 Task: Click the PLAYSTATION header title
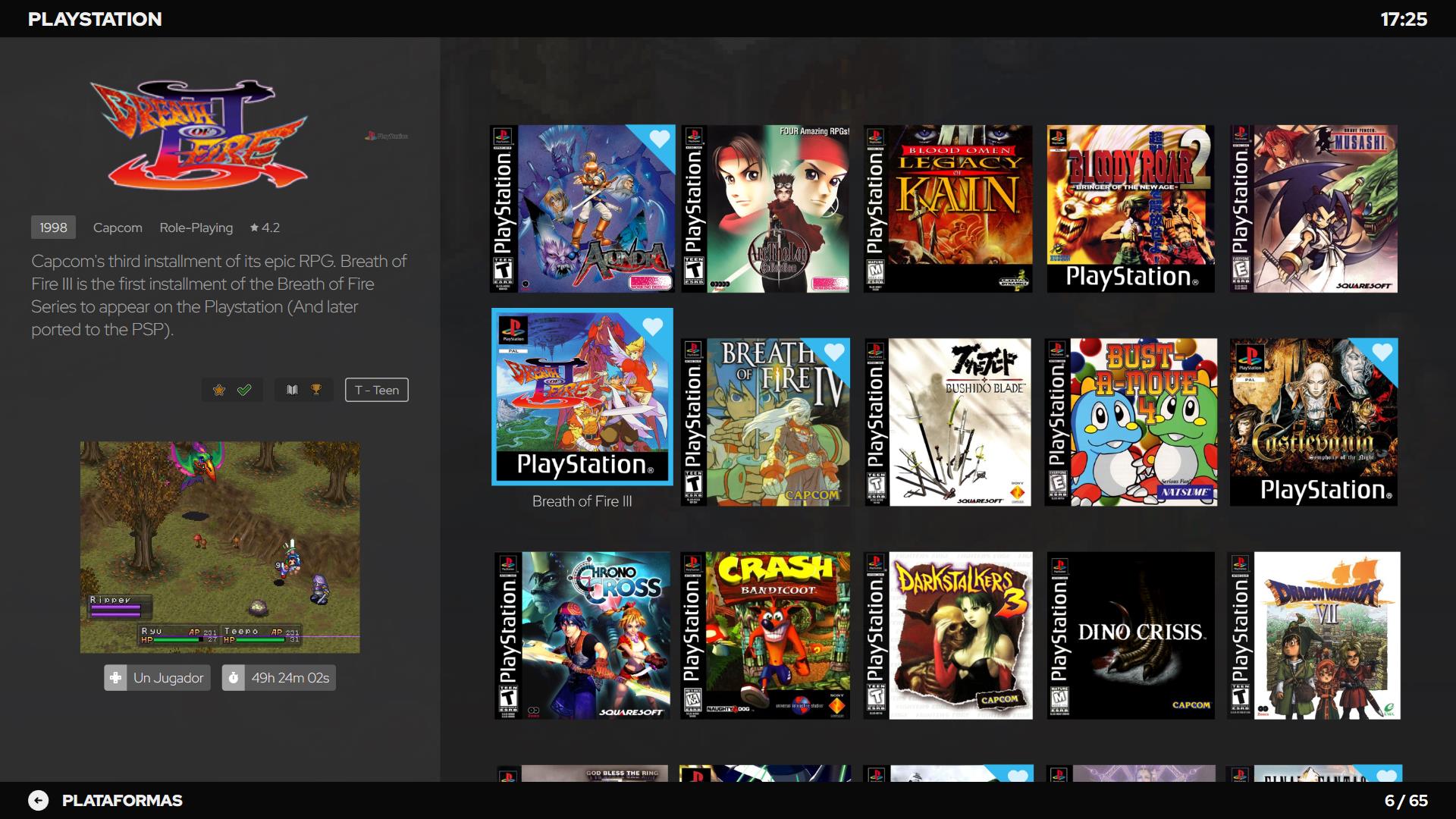(x=95, y=19)
